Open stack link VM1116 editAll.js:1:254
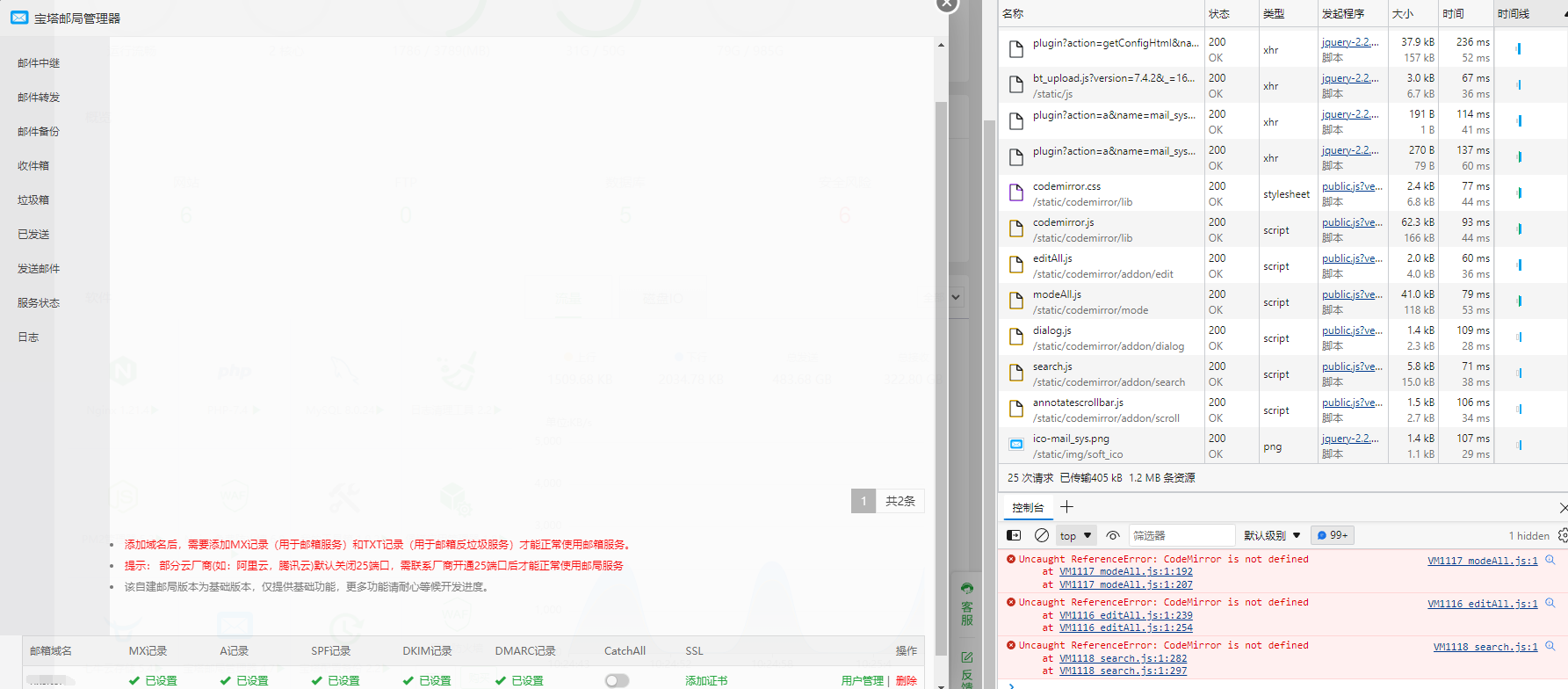Viewport: 1568px width, 689px height. tap(1126, 627)
